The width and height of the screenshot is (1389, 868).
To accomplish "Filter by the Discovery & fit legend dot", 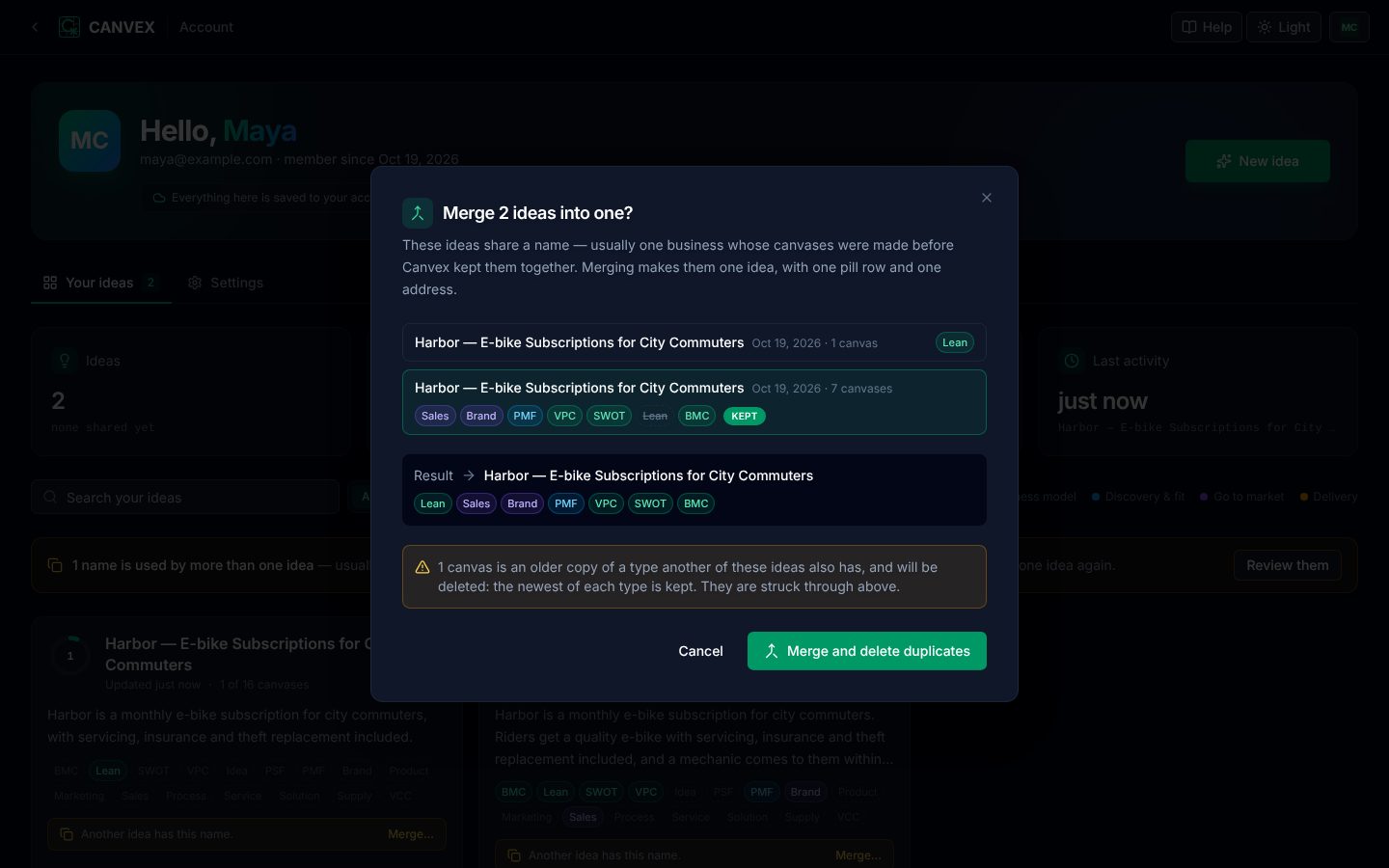I will (x=1096, y=497).
